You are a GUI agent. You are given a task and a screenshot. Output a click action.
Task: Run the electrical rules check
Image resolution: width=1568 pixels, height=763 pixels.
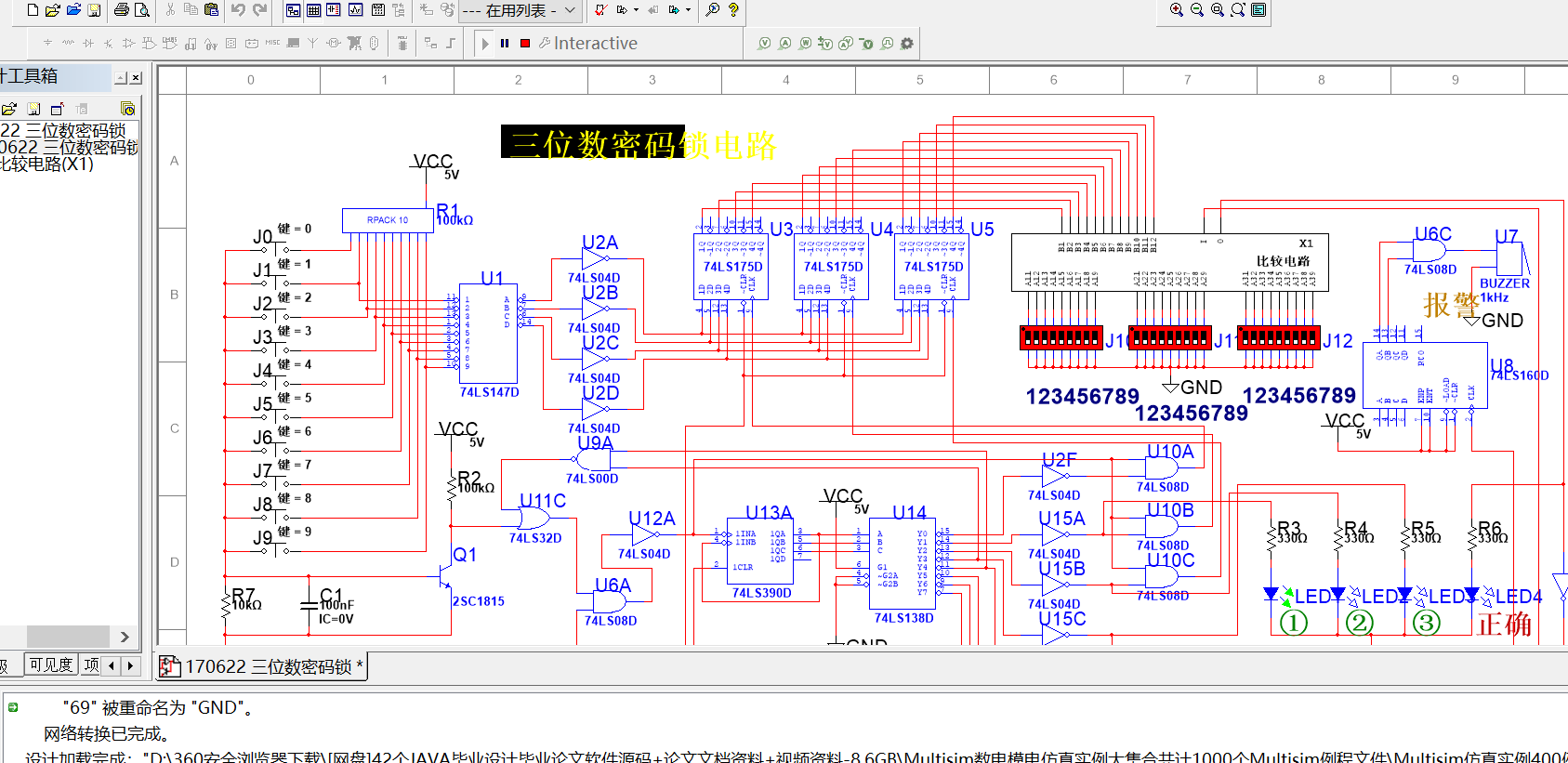pyautogui.click(x=601, y=10)
